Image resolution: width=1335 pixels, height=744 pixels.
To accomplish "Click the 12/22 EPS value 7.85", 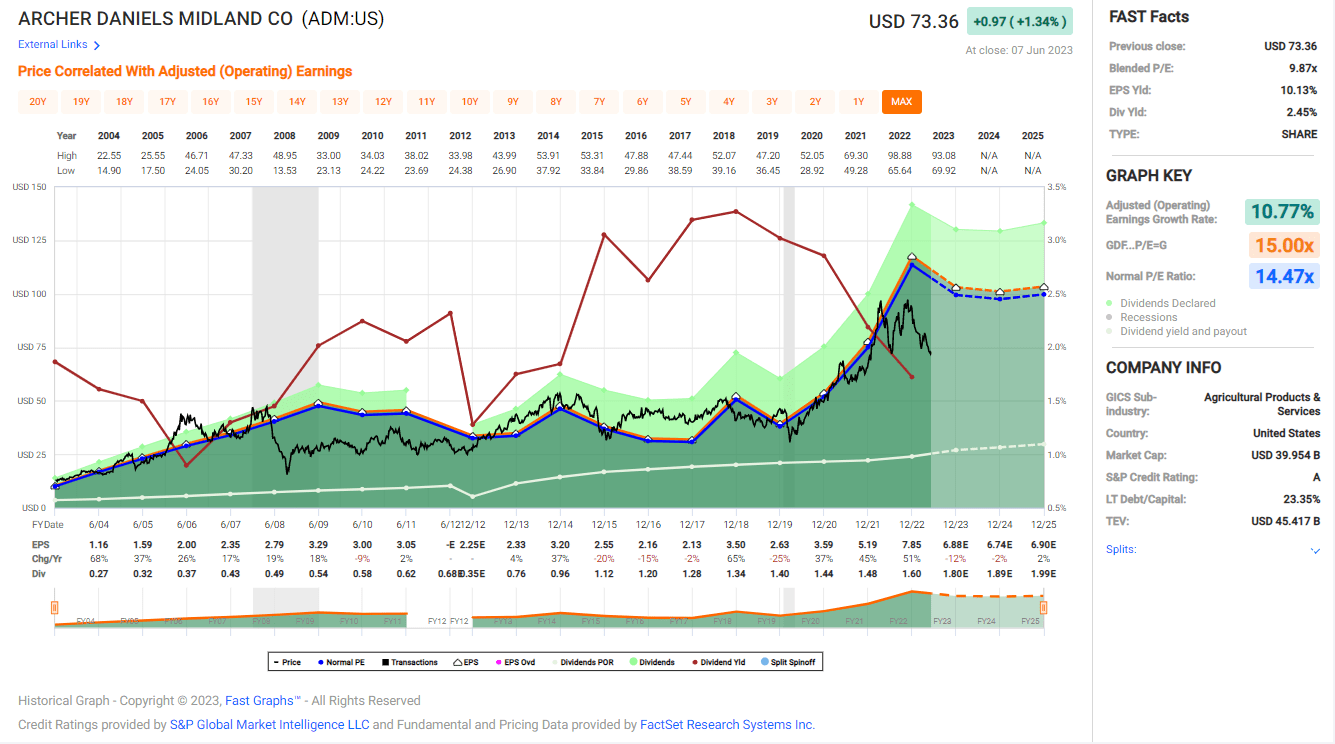I will (912, 544).
